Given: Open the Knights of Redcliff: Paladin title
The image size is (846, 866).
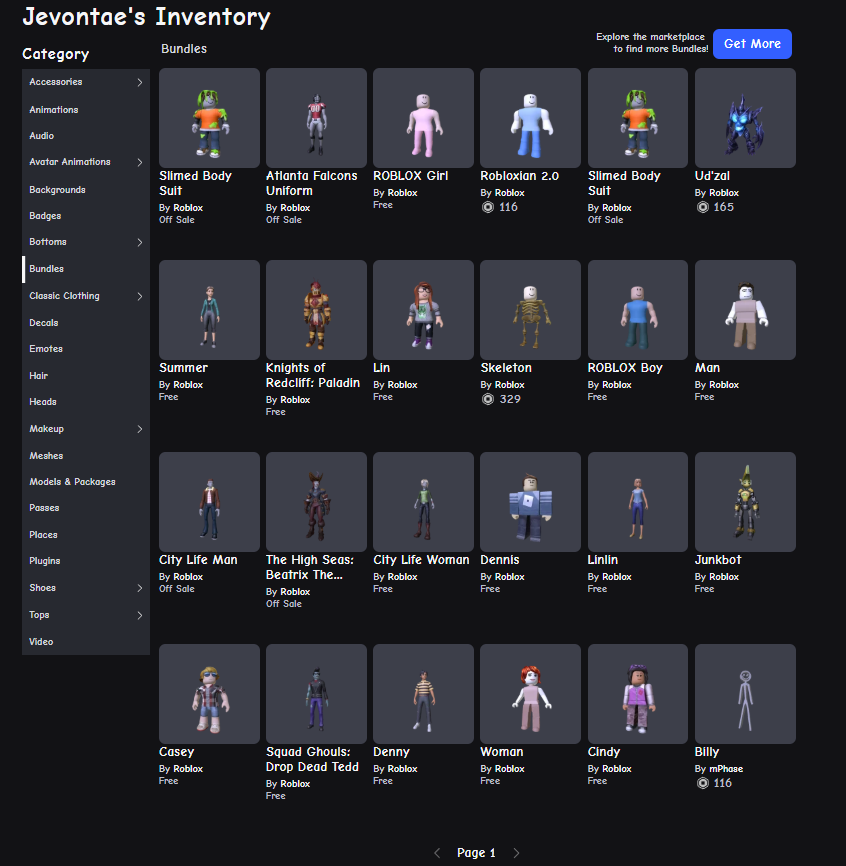Looking at the screenshot, I should click(x=313, y=375).
